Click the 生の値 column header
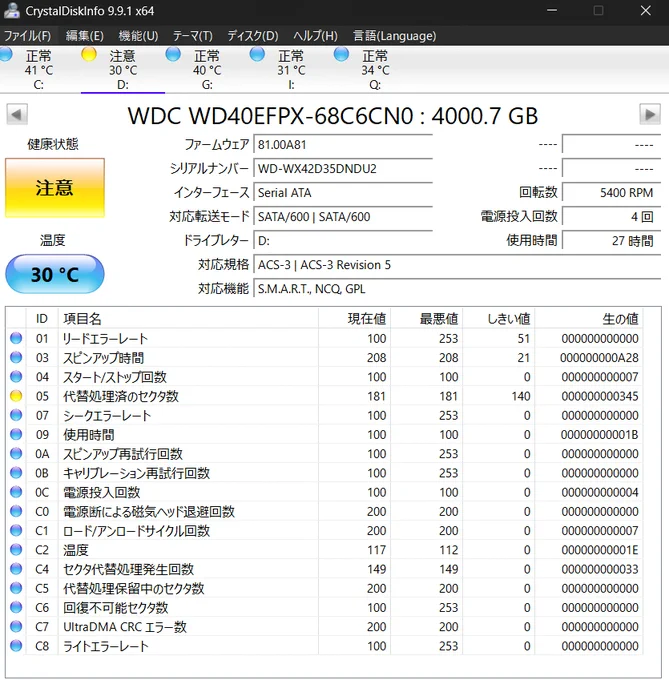This screenshot has width=669, height=680. 589,319
